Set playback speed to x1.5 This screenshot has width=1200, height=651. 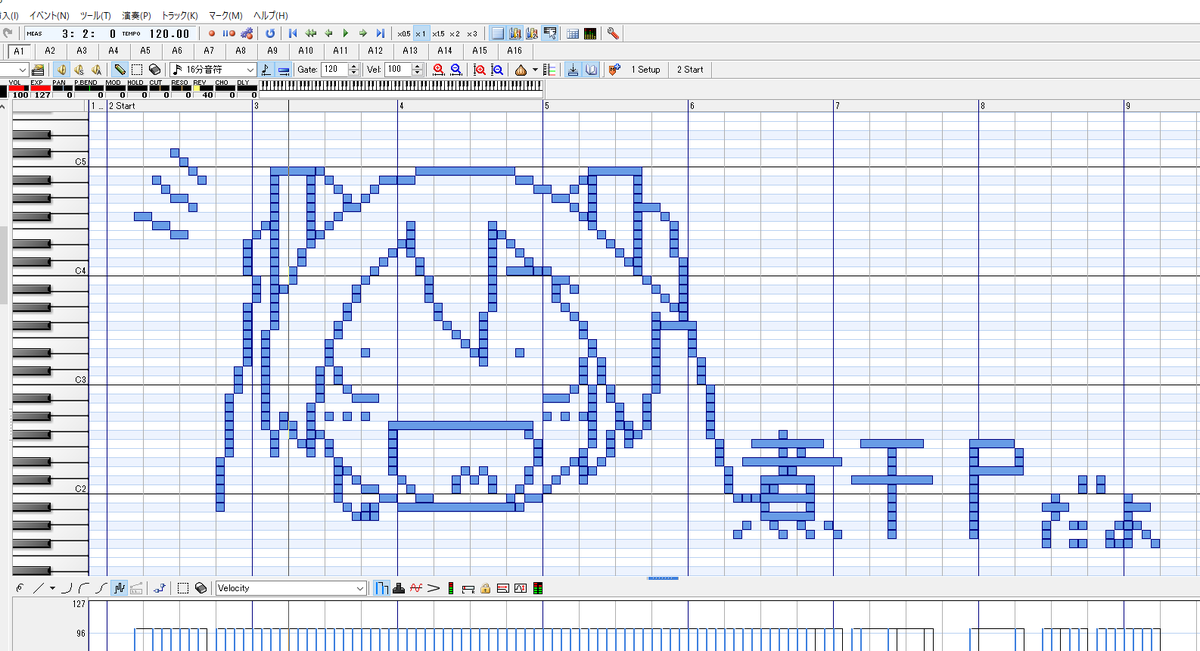click(438, 33)
